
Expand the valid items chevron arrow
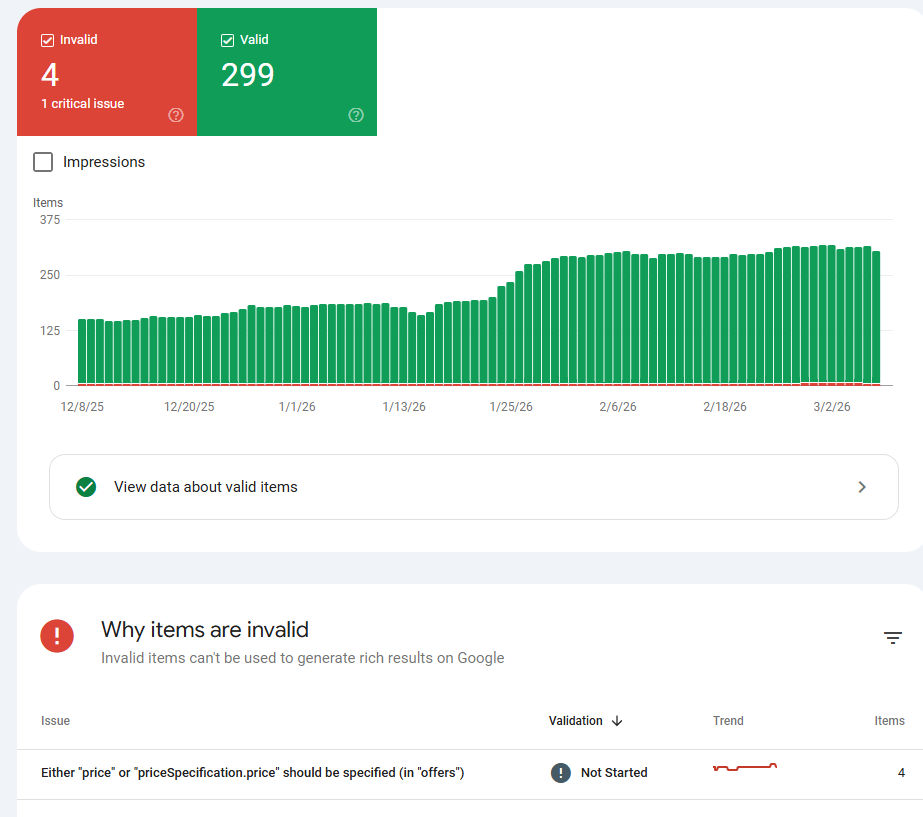[x=862, y=487]
